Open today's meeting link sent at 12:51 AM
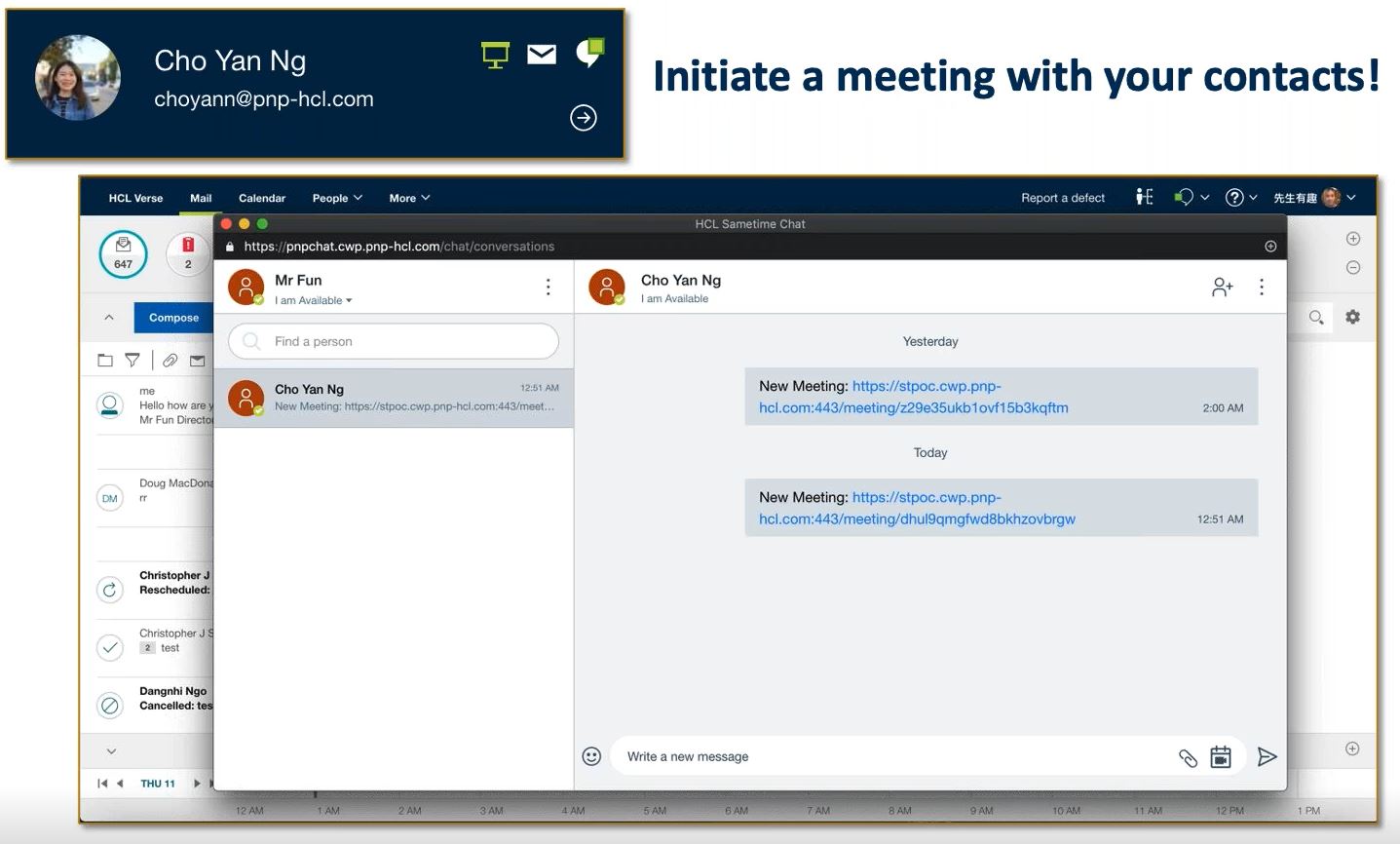This screenshot has height=844, width=1400. click(917, 508)
